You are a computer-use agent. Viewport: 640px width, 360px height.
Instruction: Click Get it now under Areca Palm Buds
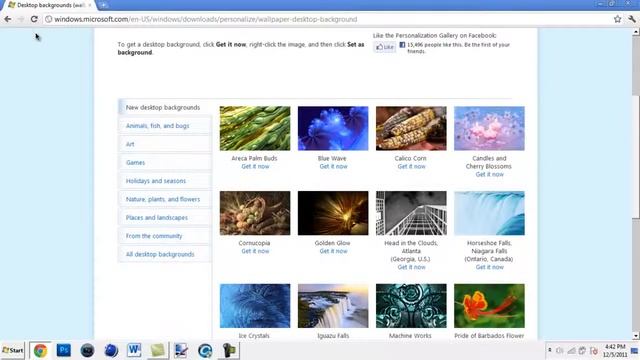(x=255, y=167)
